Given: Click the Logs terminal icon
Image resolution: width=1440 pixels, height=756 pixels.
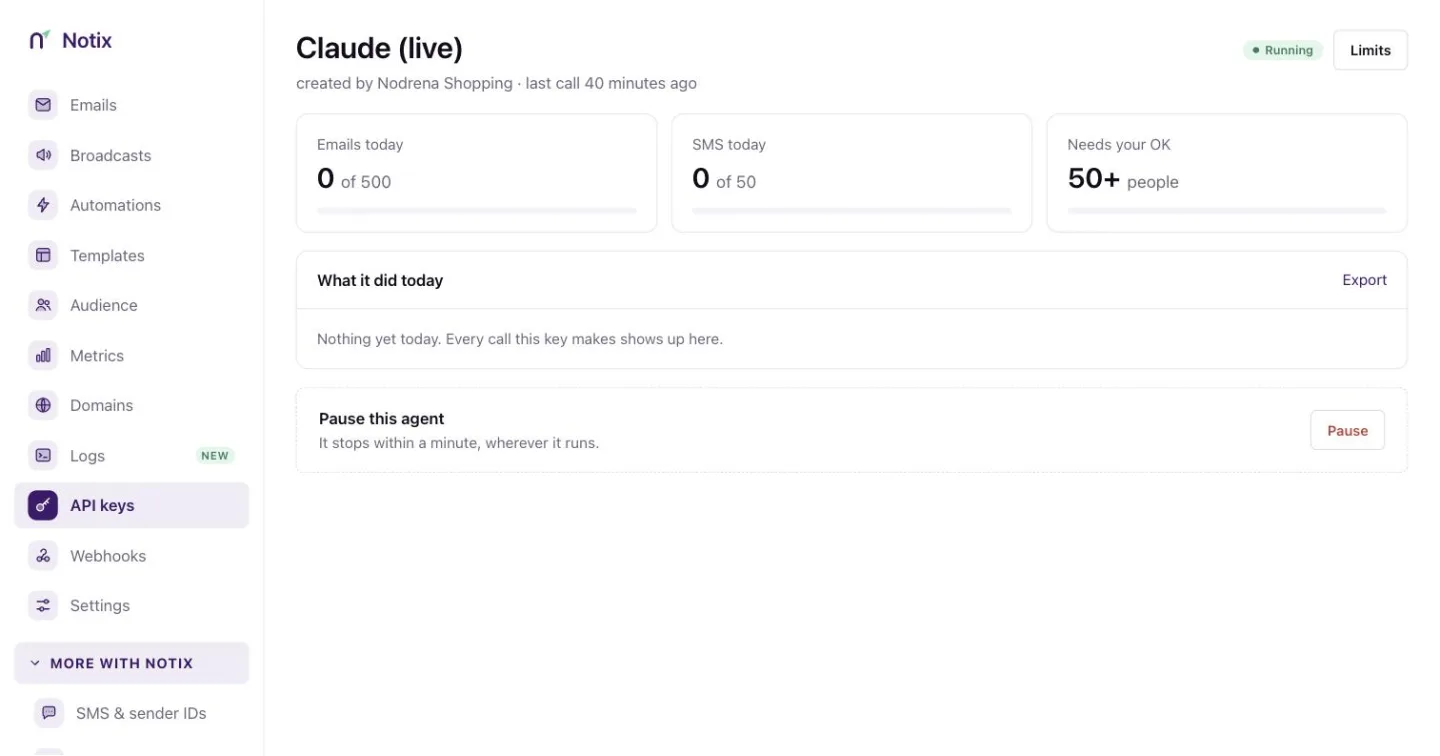Looking at the screenshot, I should (43, 455).
